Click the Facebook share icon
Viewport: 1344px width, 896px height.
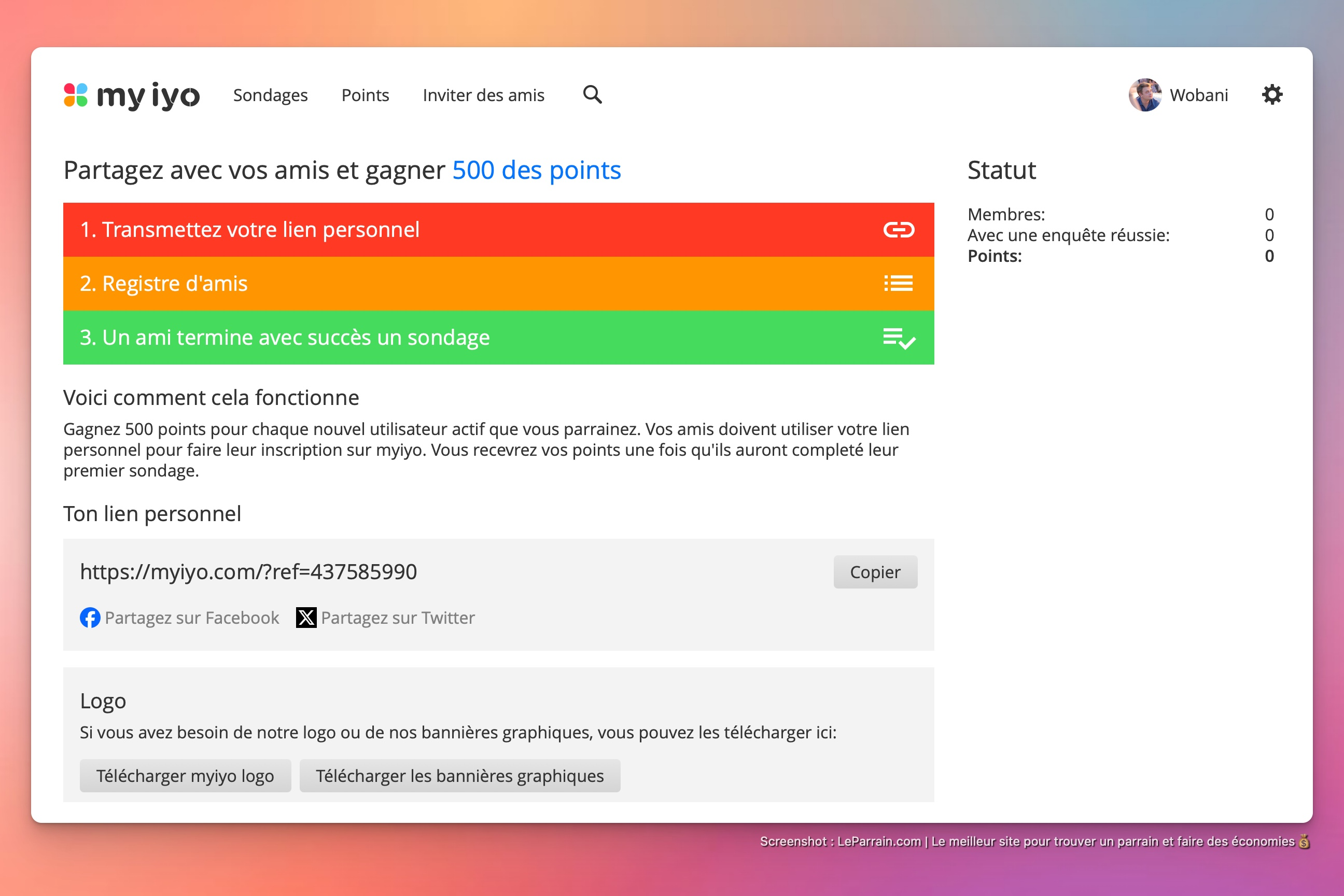pyautogui.click(x=90, y=618)
